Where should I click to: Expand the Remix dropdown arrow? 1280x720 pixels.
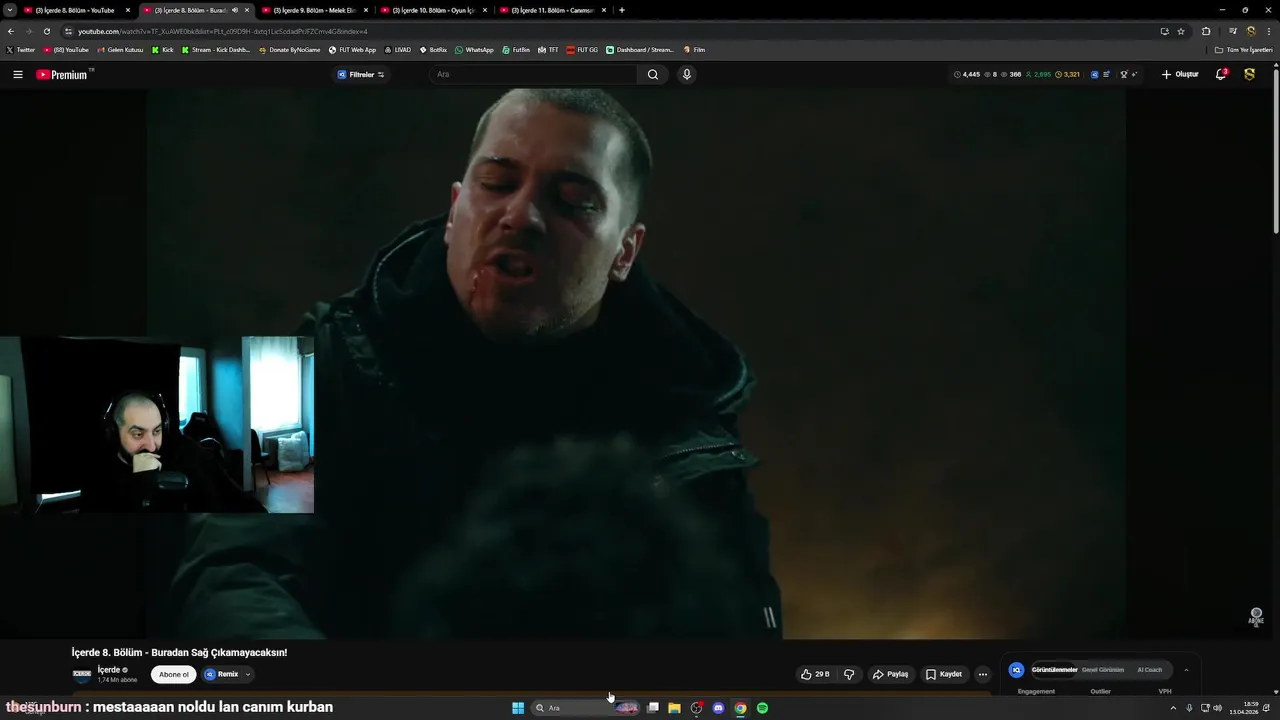(x=248, y=674)
